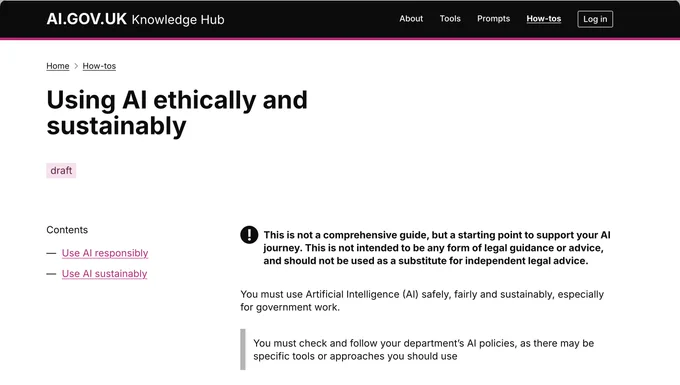
Task: Click the dash before Use AI responsibly
Action: [51, 253]
